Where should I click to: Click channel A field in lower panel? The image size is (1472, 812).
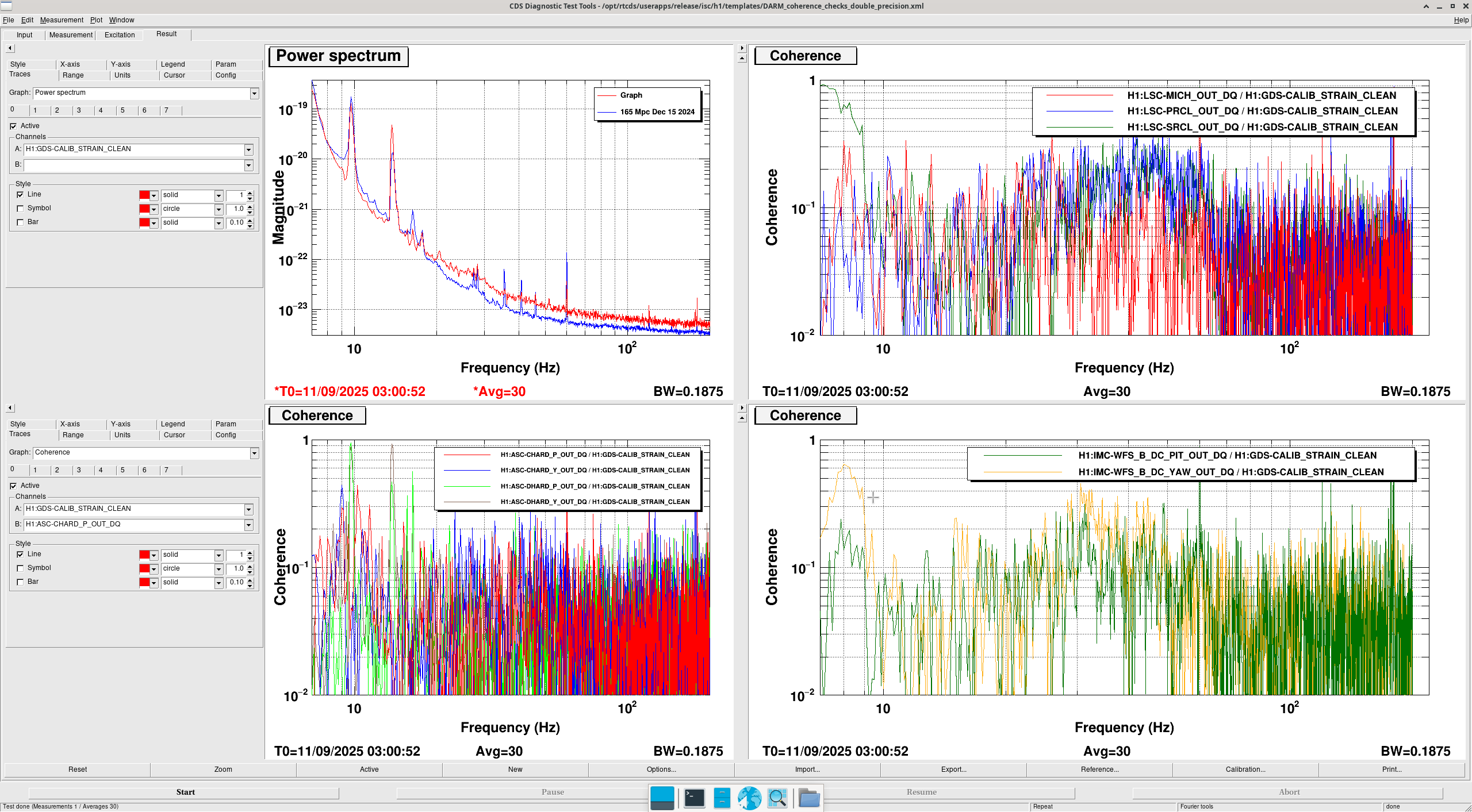pyautogui.click(x=133, y=509)
